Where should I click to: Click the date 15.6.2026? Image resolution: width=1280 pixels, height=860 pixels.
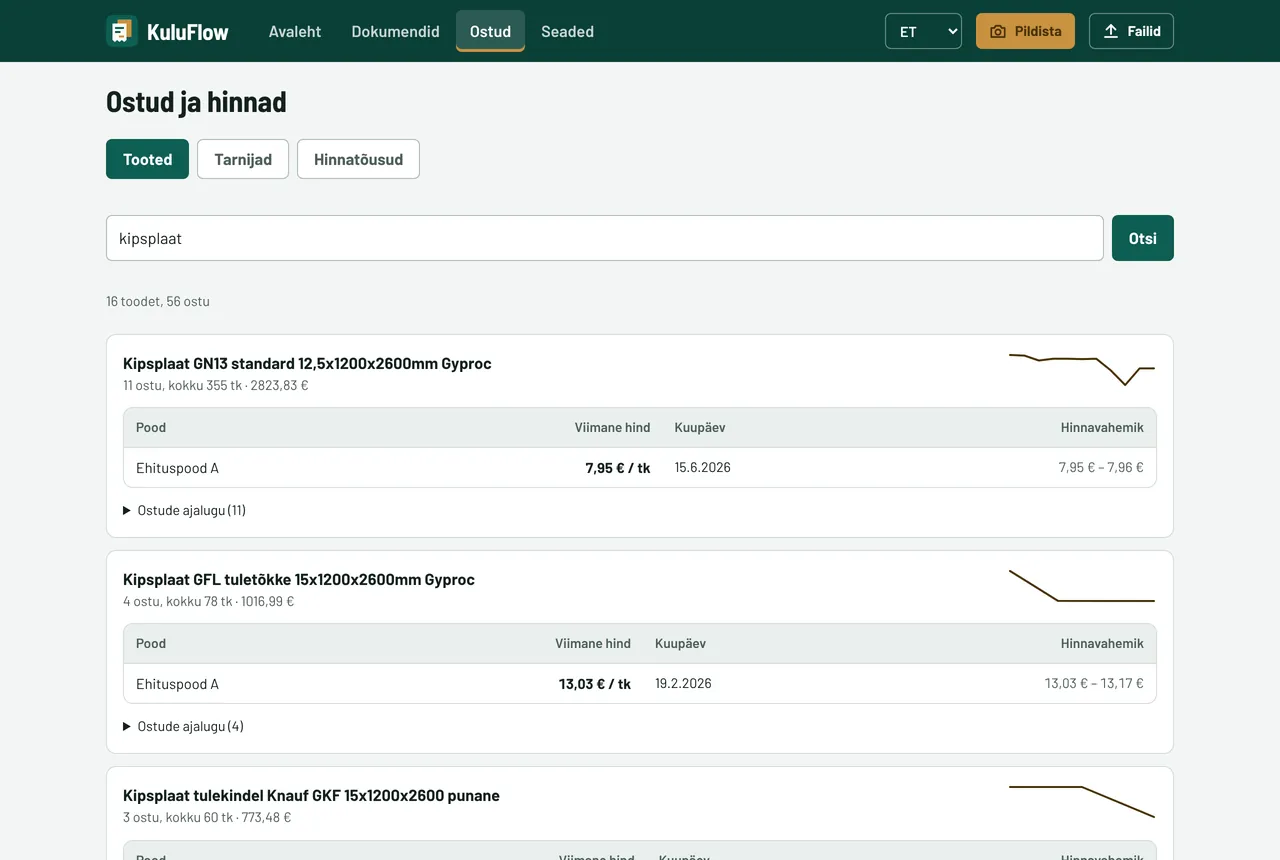pos(703,467)
